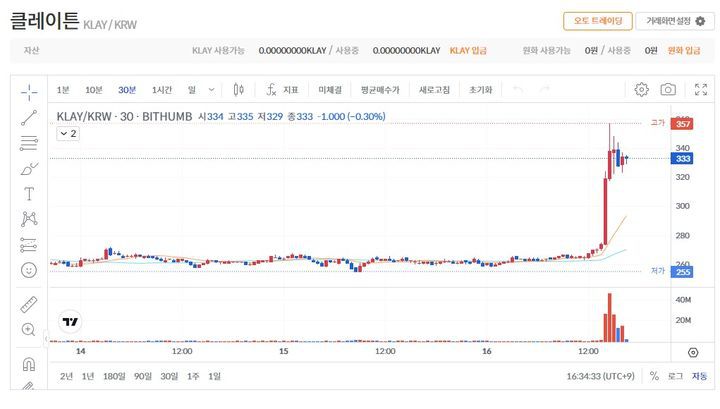This screenshot has height=409, width=720.
Task: Select the trend line drawing tool
Action: [x=29, y=117]
